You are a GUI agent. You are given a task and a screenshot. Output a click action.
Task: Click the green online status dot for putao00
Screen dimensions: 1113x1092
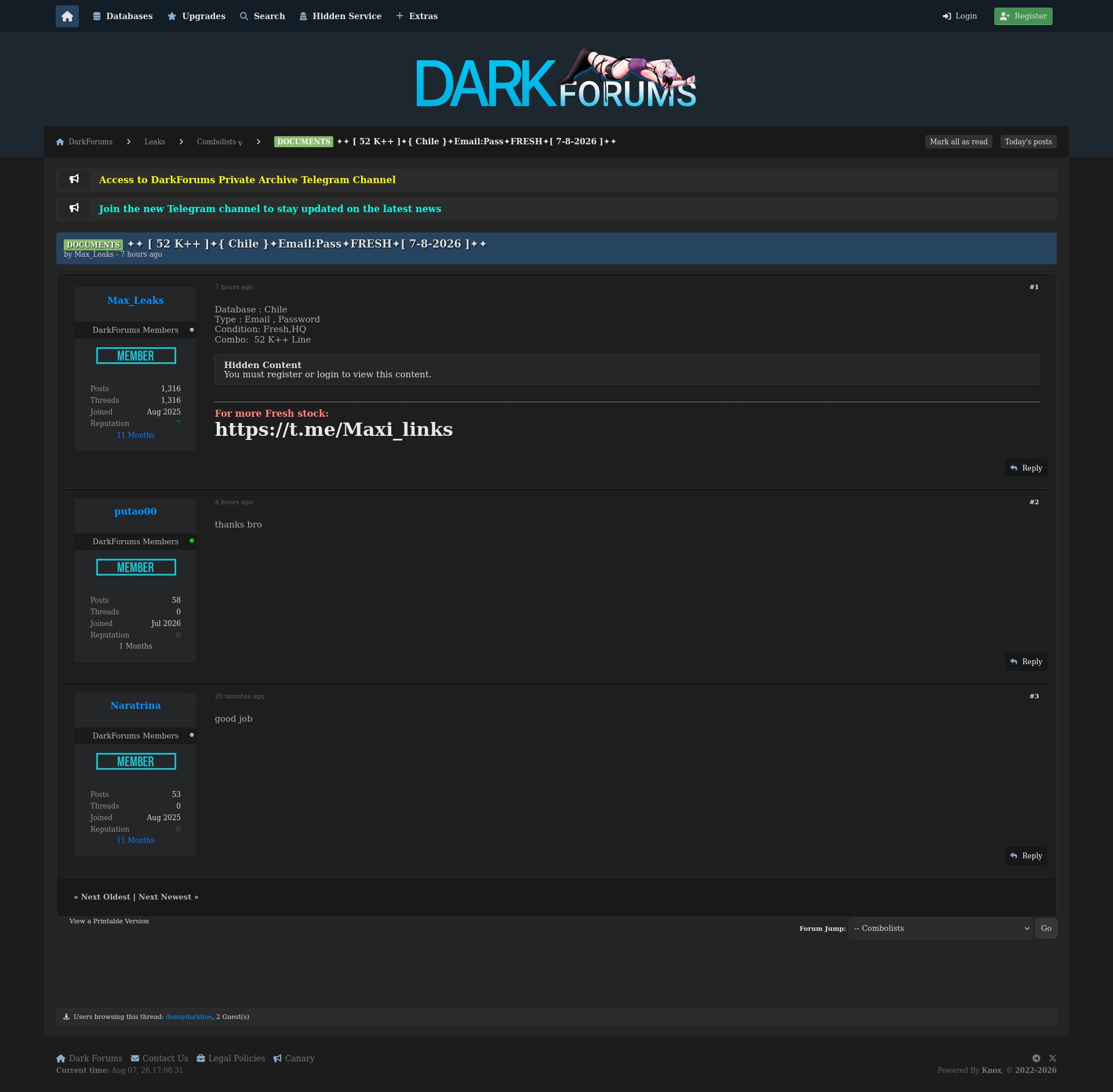192,541
